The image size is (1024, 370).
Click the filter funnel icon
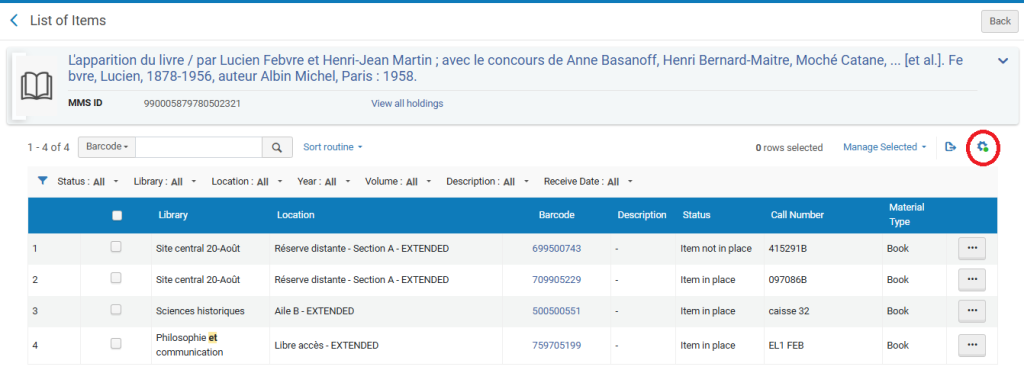click(x=42, y=181)
